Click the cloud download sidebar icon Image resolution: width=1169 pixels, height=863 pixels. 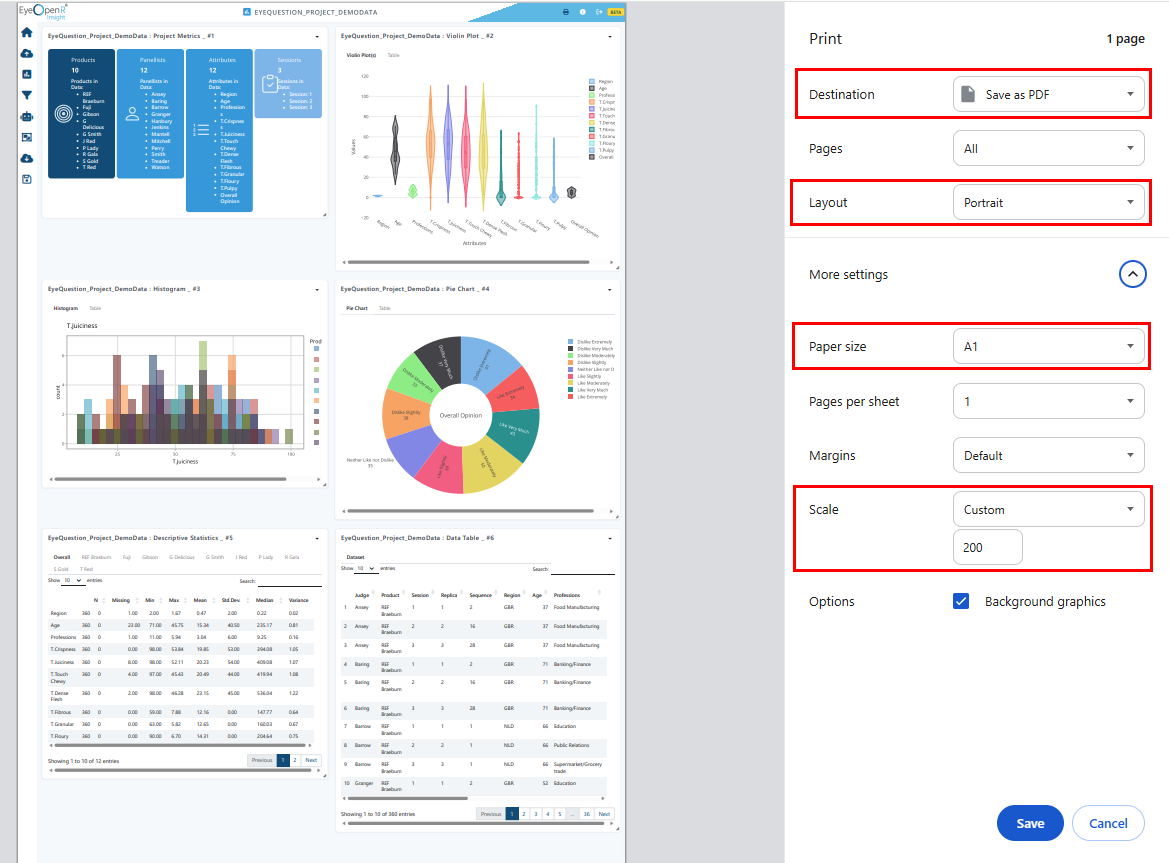click(x=27, y=158)
